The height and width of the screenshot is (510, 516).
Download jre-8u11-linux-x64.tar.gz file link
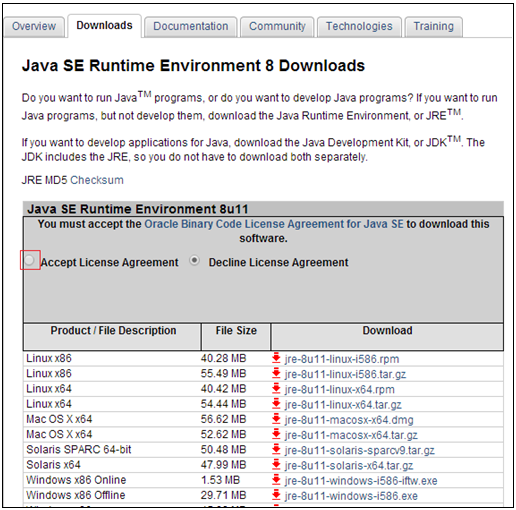point(343,405)
